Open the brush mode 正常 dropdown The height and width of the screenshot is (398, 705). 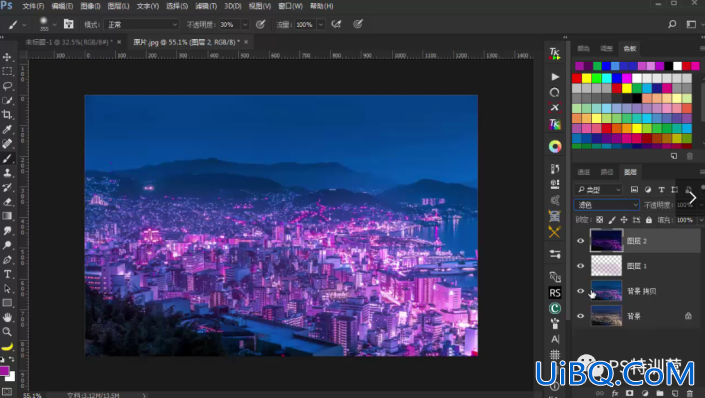tap(141, 24)
